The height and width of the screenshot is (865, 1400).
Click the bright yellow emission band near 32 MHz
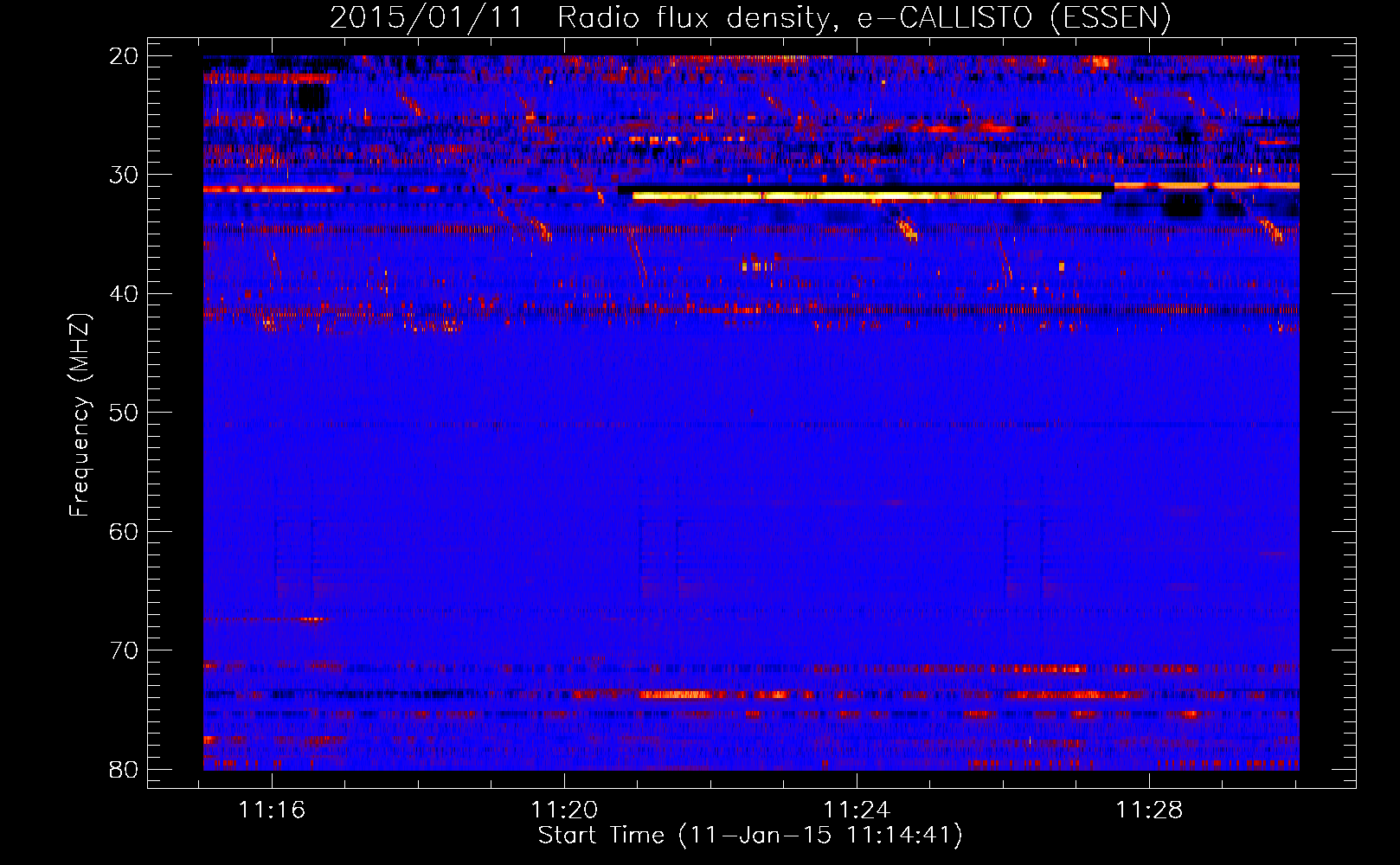pos(867,196)
